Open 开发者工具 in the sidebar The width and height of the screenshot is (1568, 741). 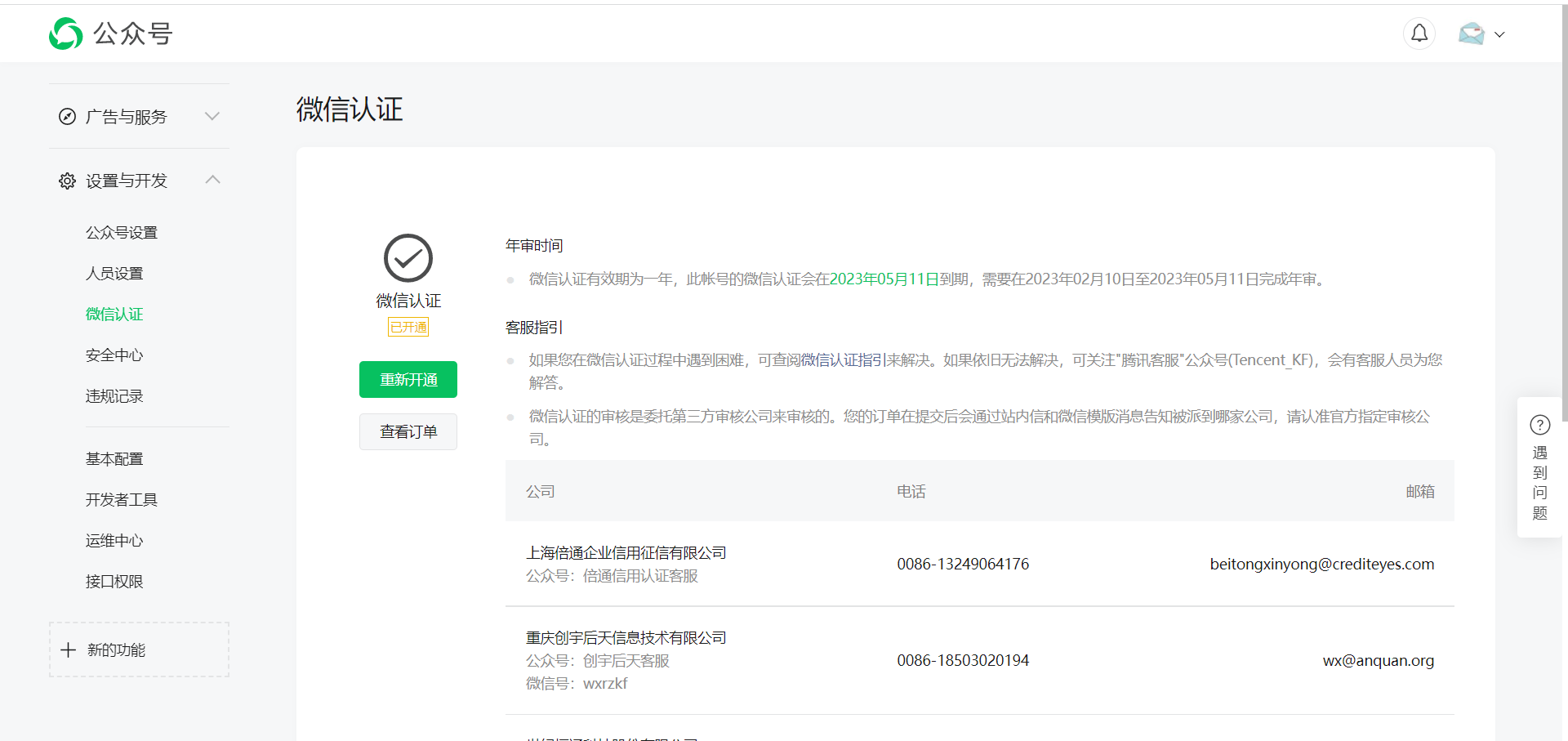[122, 500]
